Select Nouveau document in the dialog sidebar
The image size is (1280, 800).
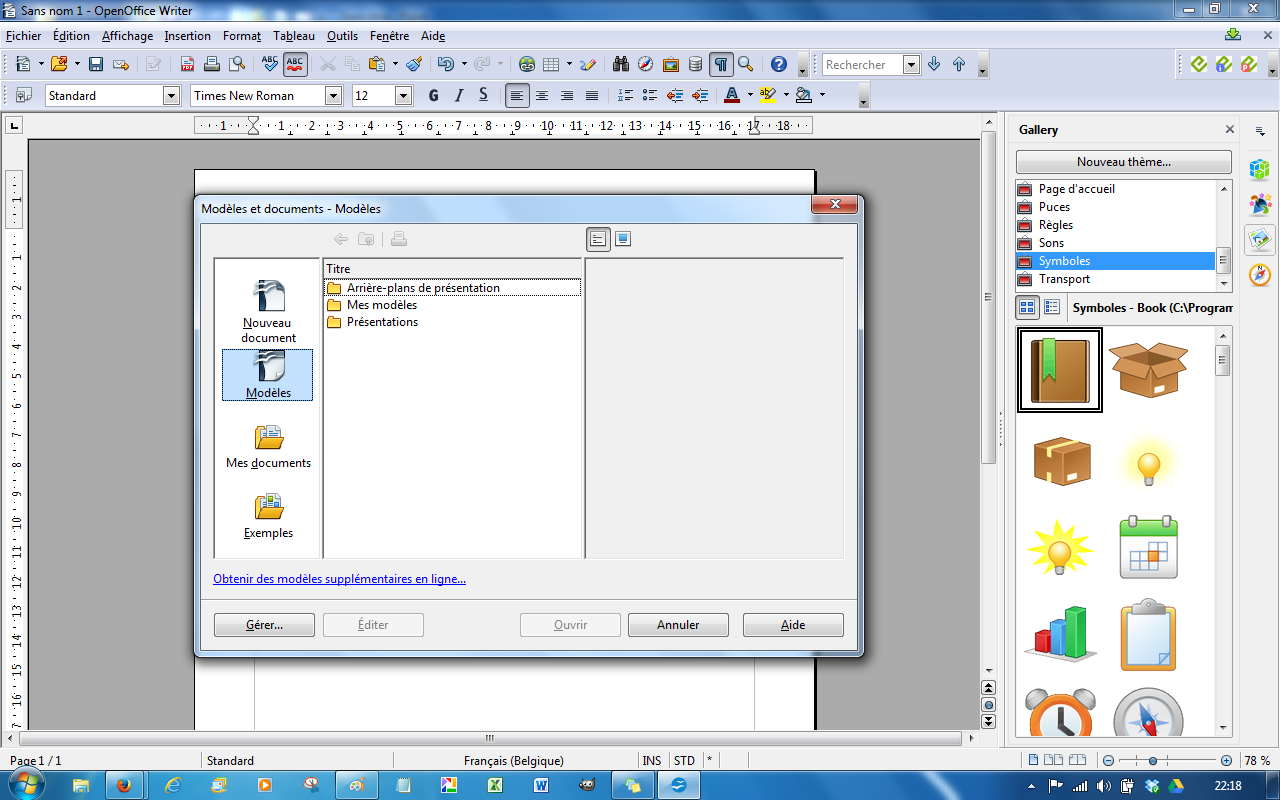(x=267, y=311)
